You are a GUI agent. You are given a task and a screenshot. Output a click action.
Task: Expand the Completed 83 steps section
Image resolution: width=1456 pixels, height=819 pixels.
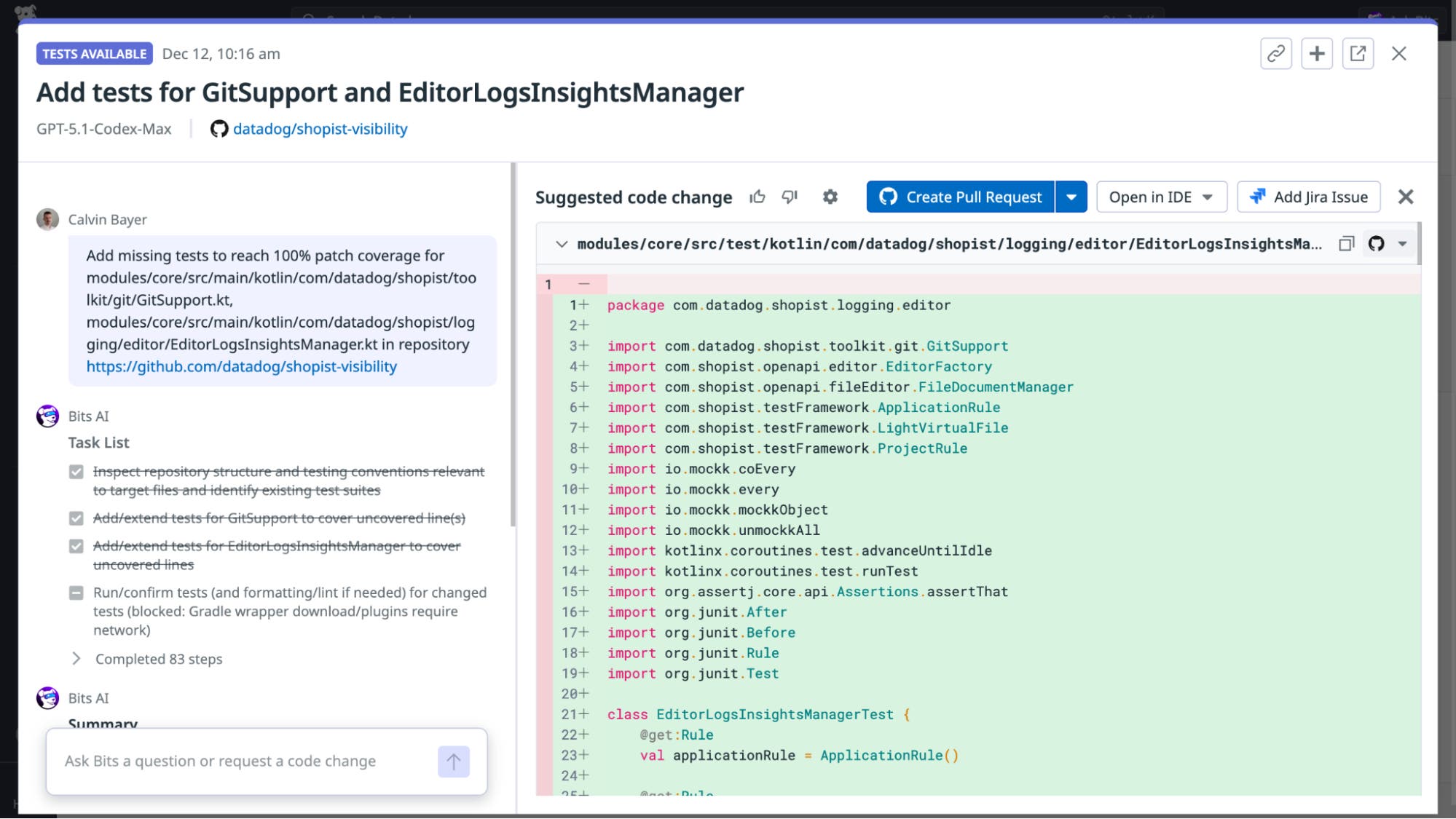point(76,659)
